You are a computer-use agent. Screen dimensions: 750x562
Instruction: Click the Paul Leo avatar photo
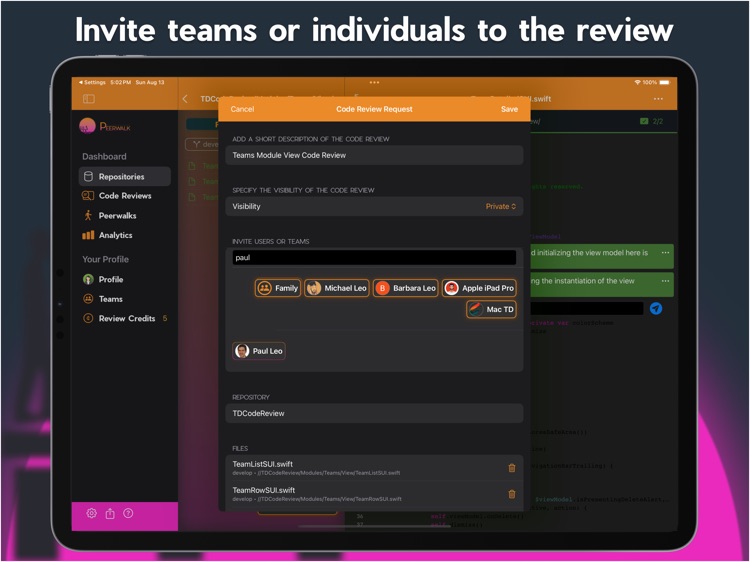click(x=242, y=351)
